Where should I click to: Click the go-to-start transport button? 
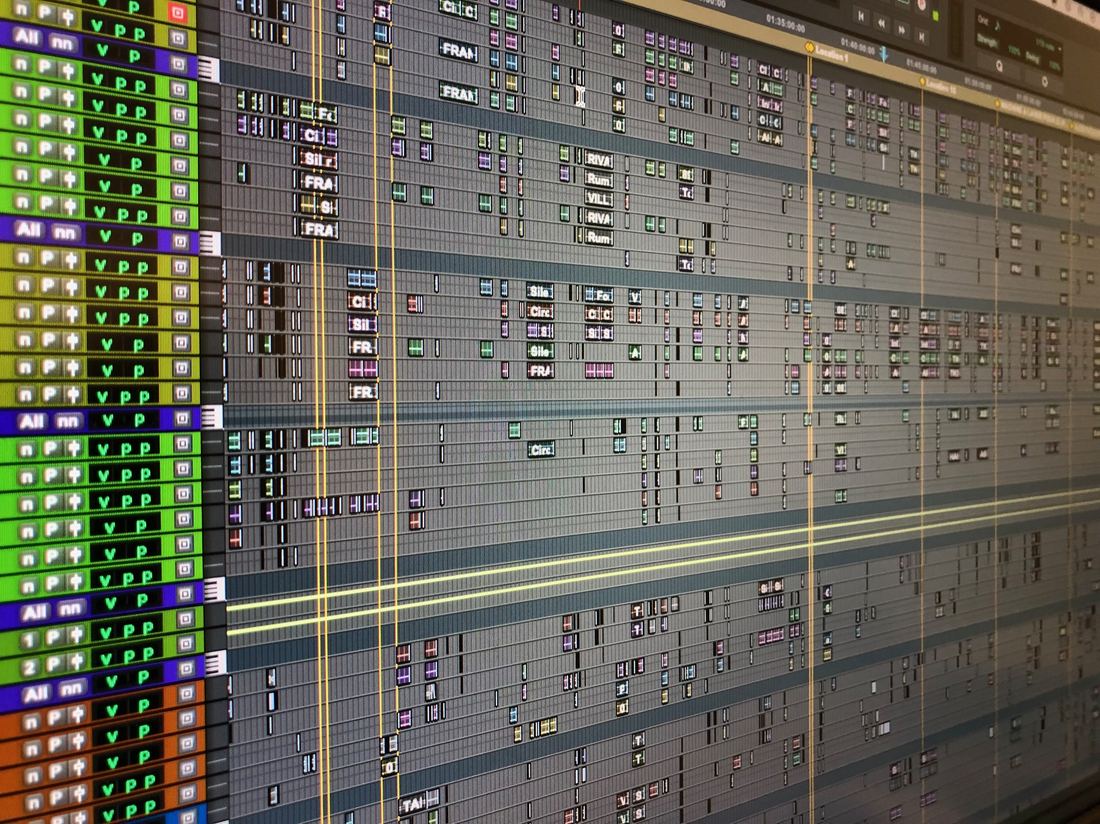click(861, 15)
